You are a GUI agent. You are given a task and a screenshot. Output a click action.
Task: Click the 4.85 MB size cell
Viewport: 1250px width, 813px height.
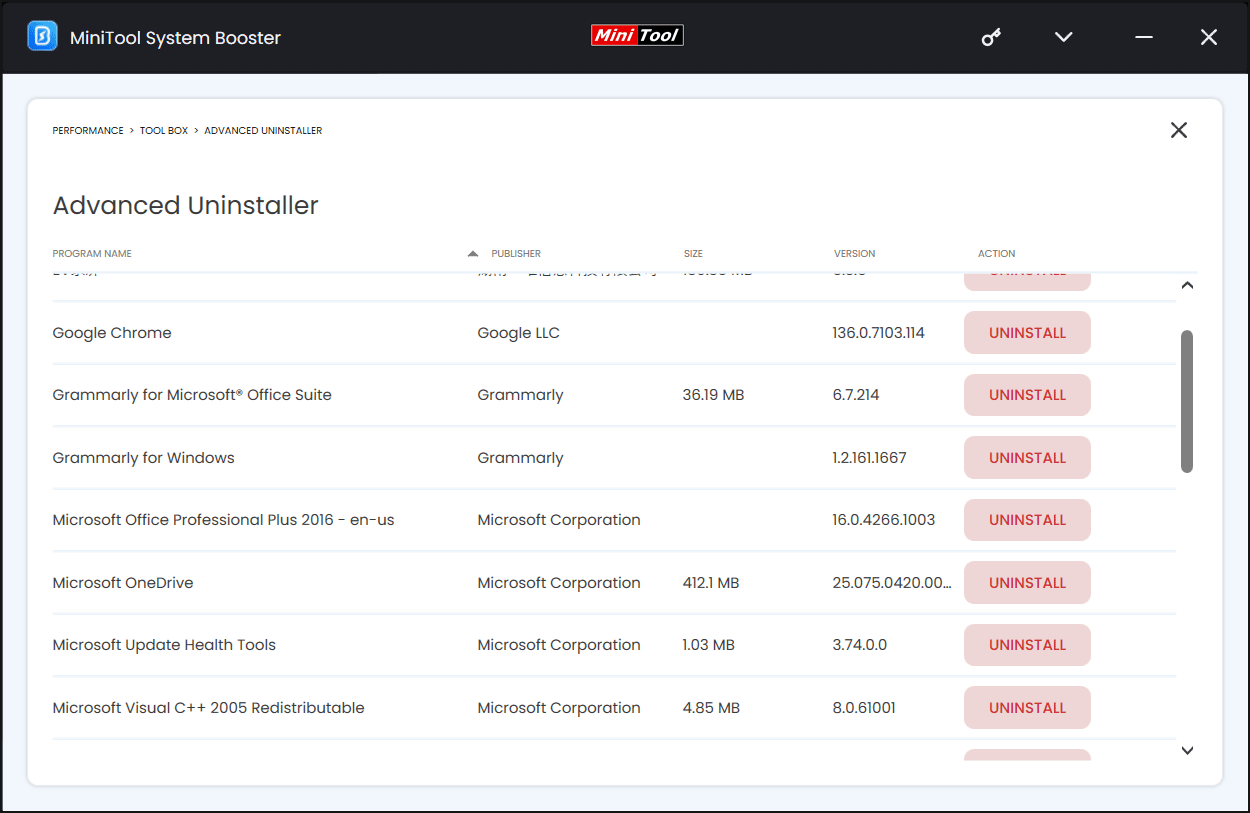711,708
